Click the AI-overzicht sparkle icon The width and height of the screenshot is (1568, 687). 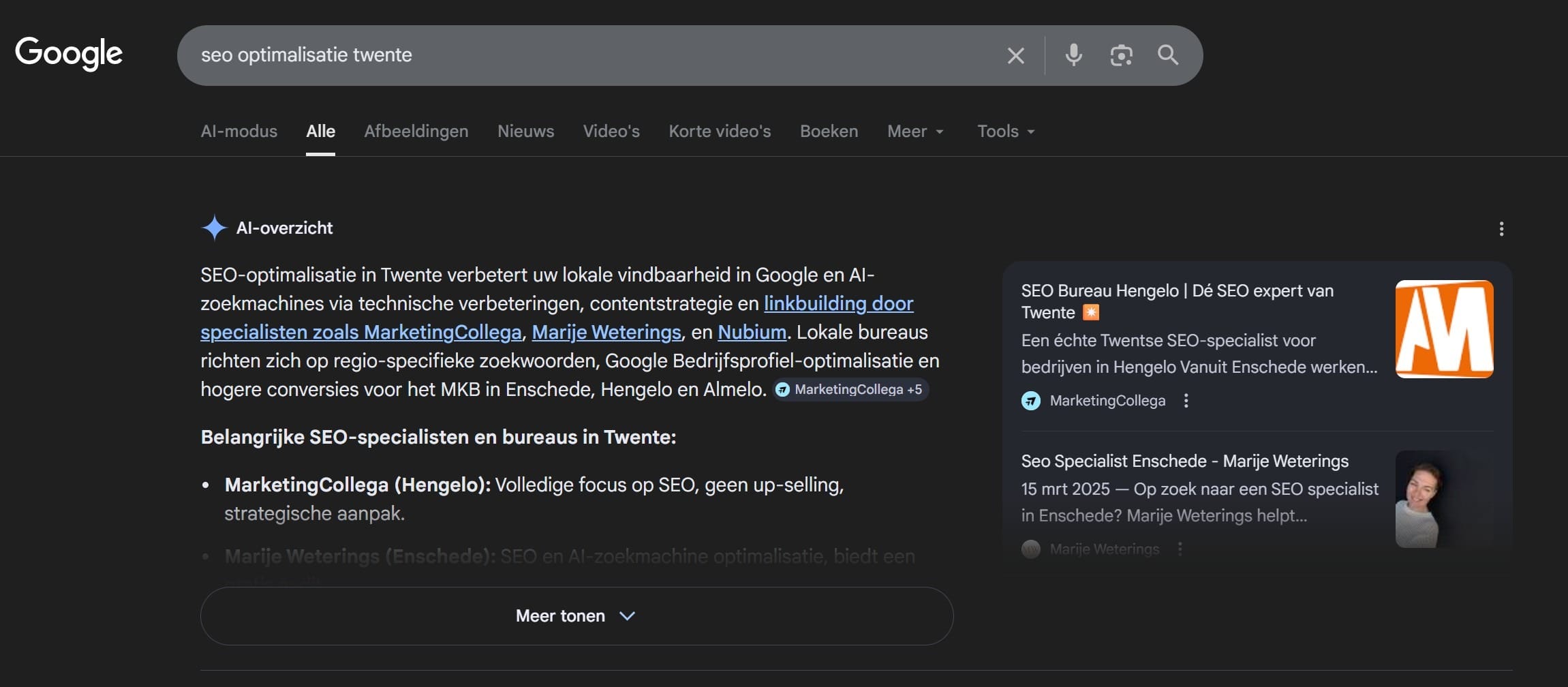click(213, 227)
